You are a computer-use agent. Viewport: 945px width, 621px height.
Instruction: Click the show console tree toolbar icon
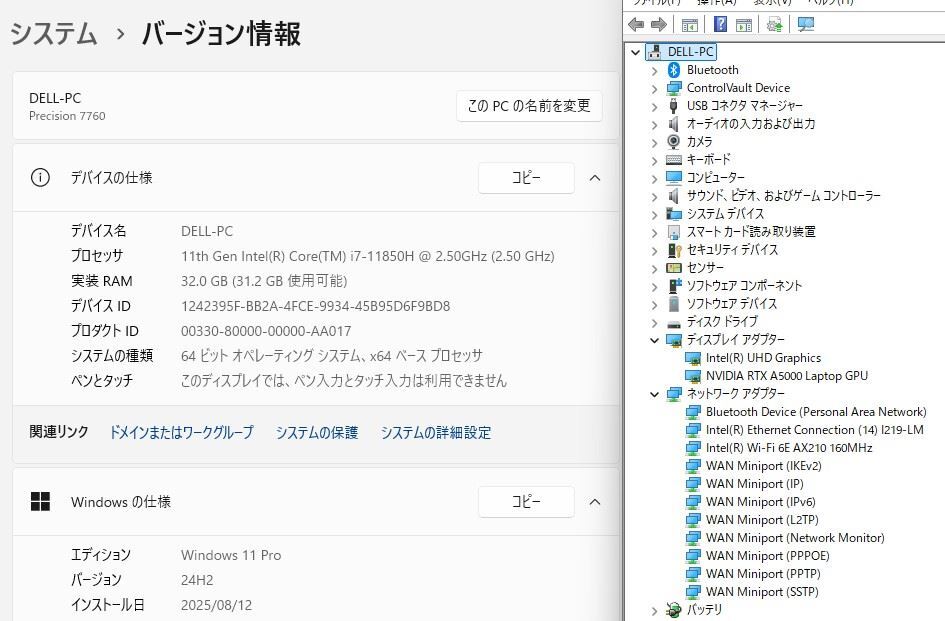point(690,24)
